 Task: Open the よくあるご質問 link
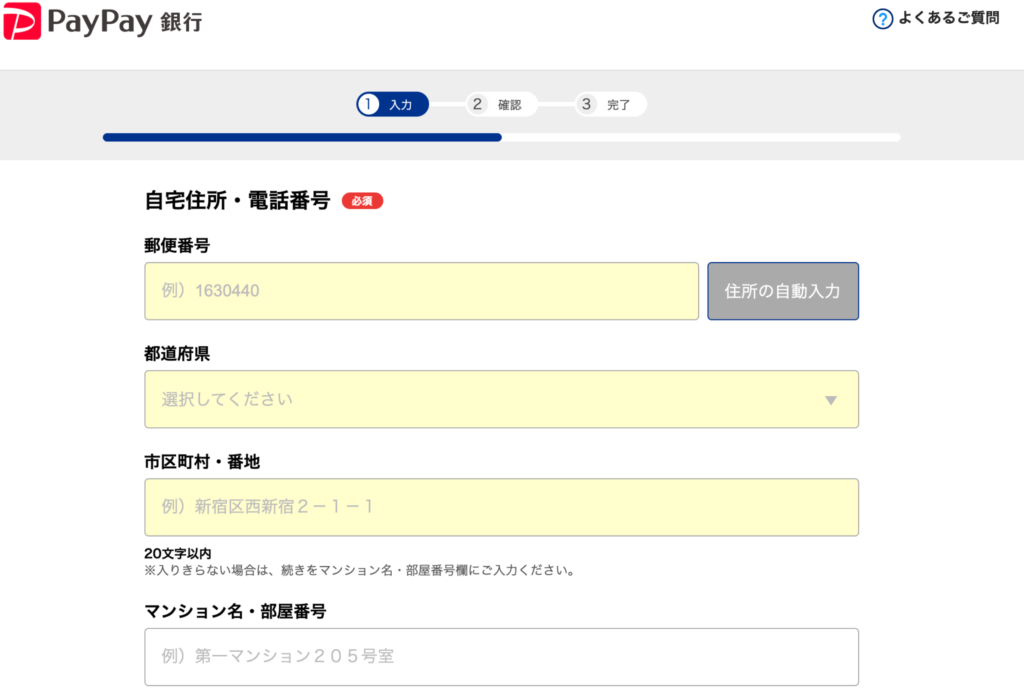[948, 19]
